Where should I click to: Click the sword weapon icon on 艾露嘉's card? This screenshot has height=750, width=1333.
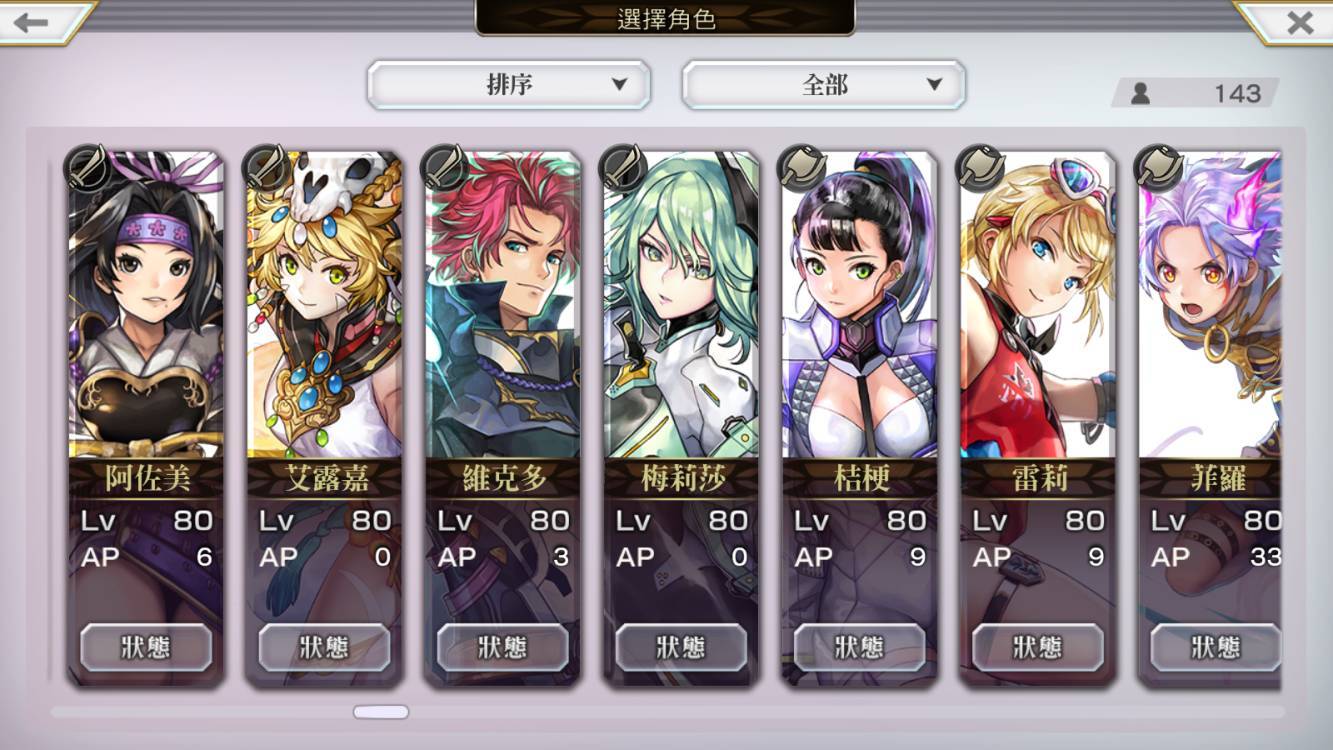267,168
